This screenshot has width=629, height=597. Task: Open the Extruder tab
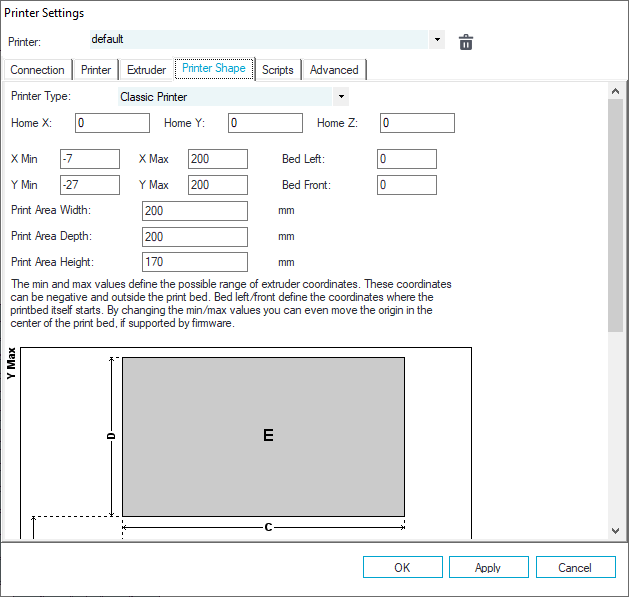click(x=146, y=70)
